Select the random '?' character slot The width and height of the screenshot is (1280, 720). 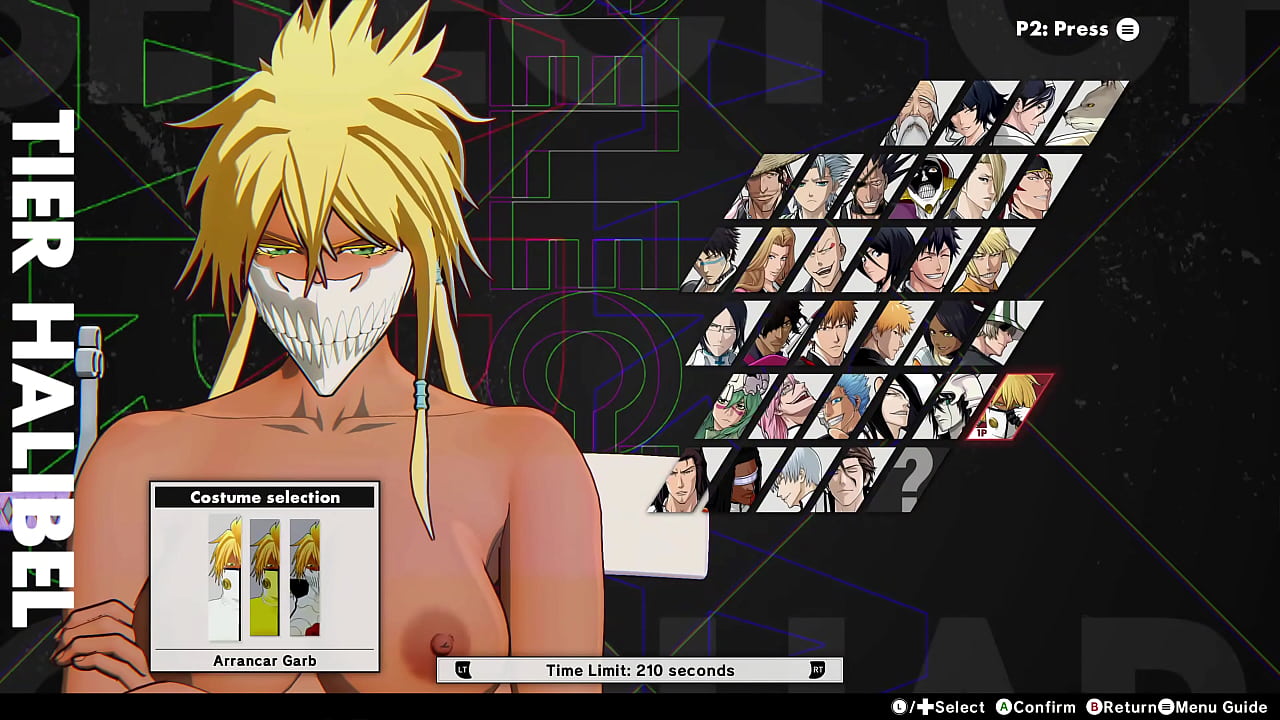click(x=911, y=478)
